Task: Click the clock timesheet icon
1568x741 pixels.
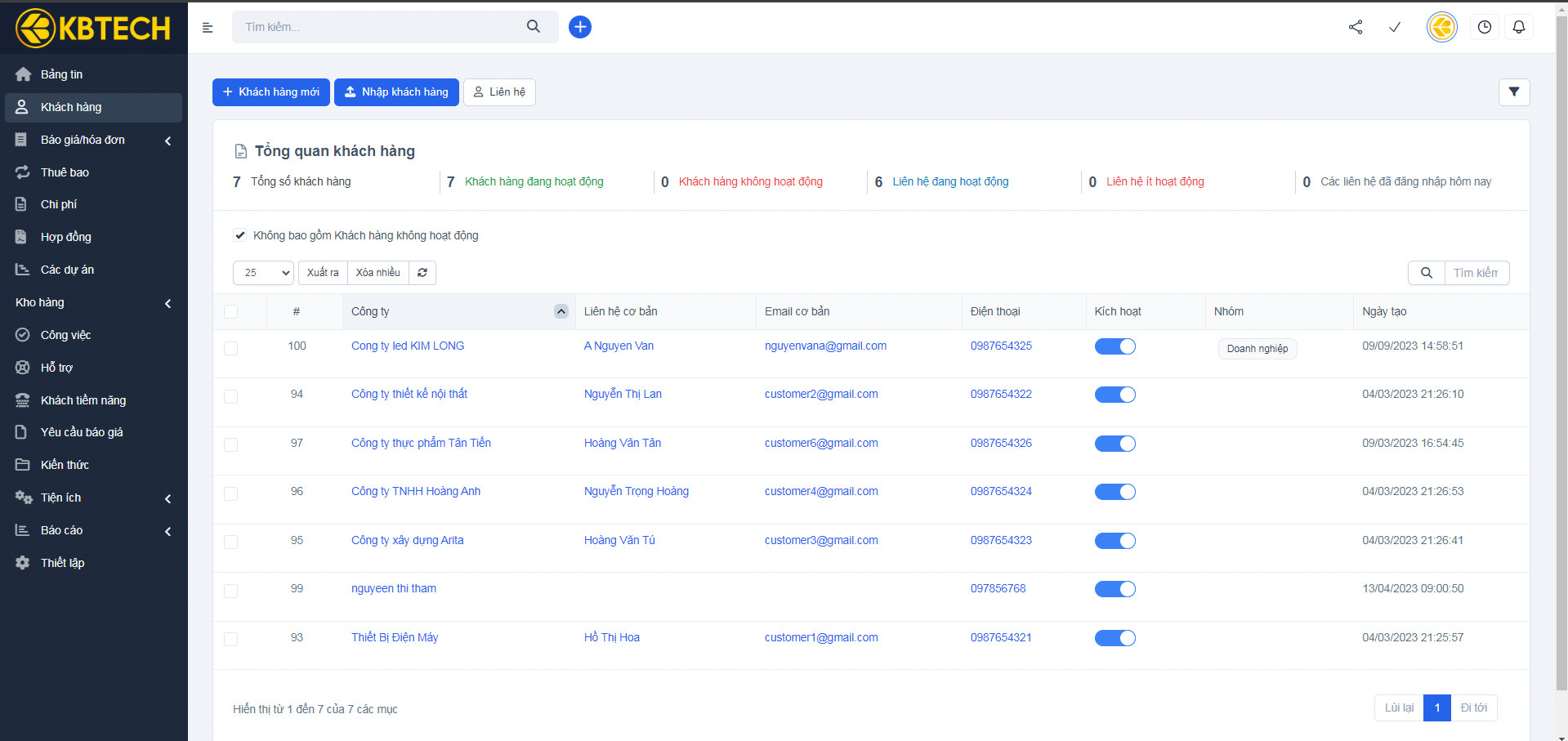Action: (x=1484, y=27)
